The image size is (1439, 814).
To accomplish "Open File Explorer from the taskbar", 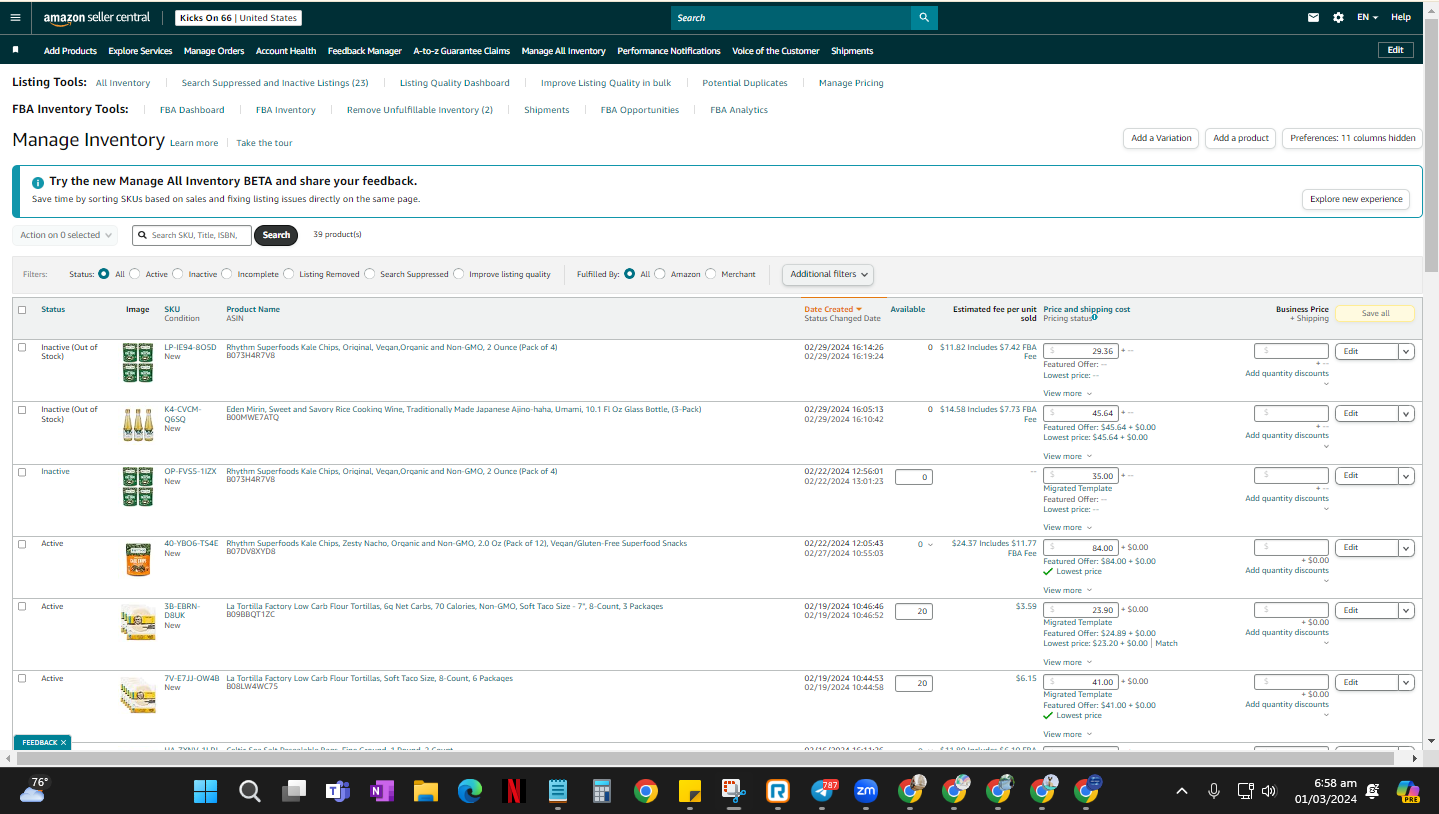I will [426, 792].
